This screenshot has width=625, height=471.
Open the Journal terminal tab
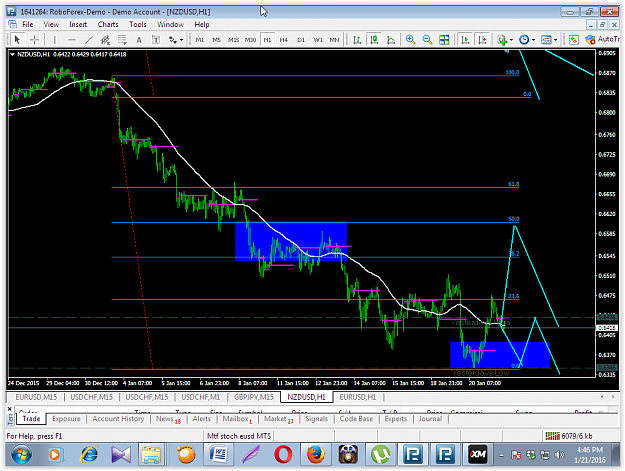click(x=430, y=419)
